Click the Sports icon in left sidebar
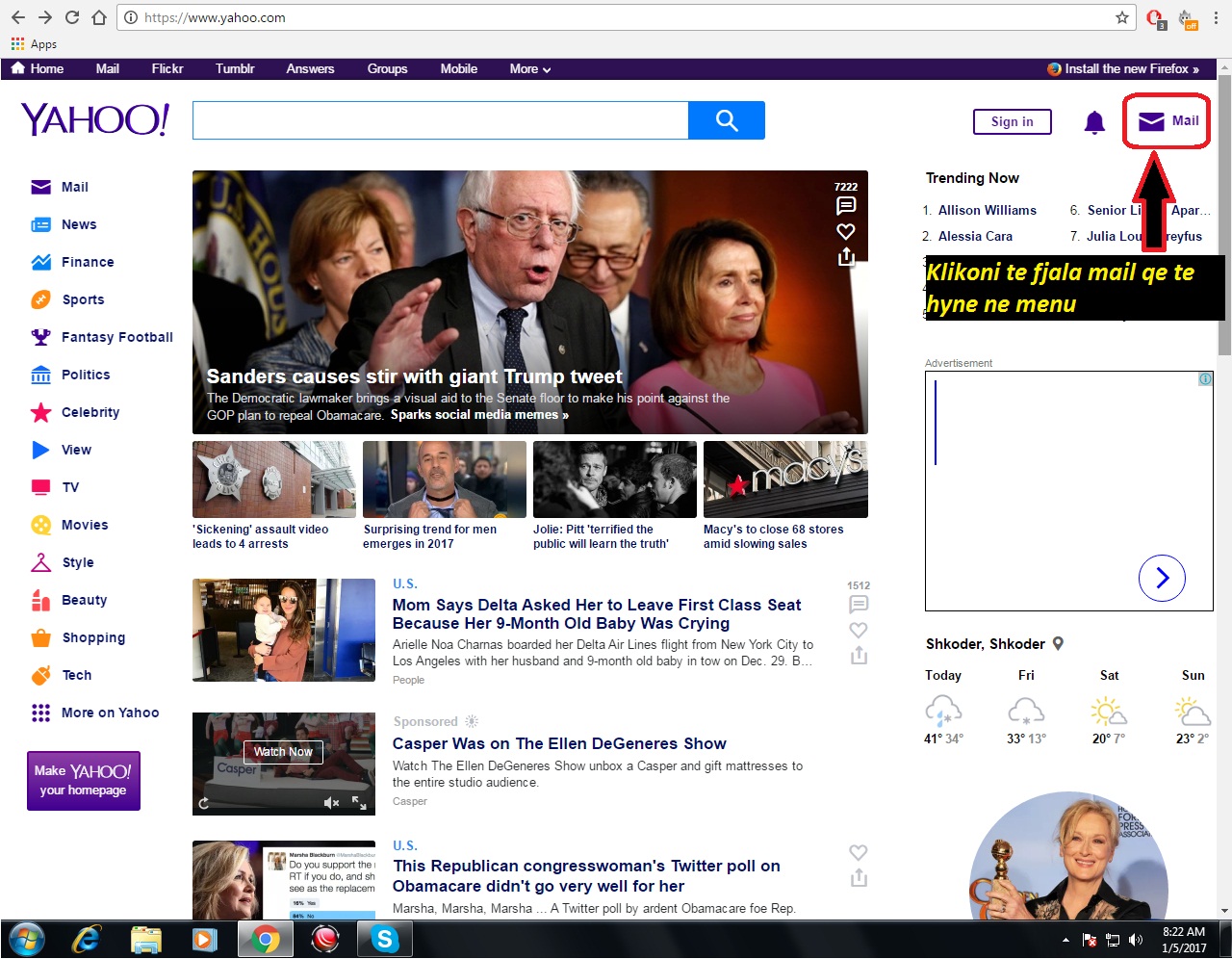Viewport: 1232px width, 959px height. coord(40,299)
